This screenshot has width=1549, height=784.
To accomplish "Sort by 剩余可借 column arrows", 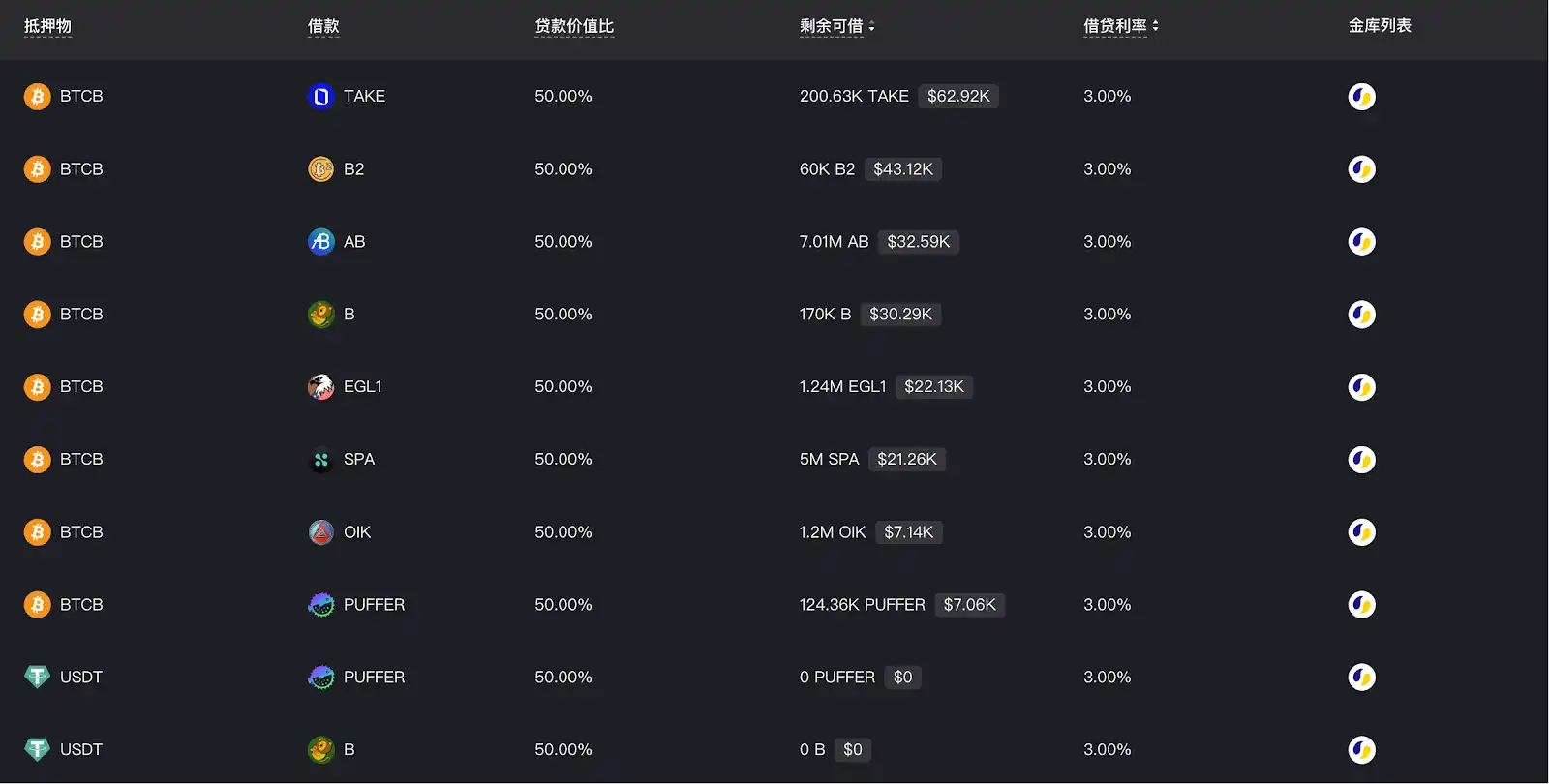I will click(871, 27).
